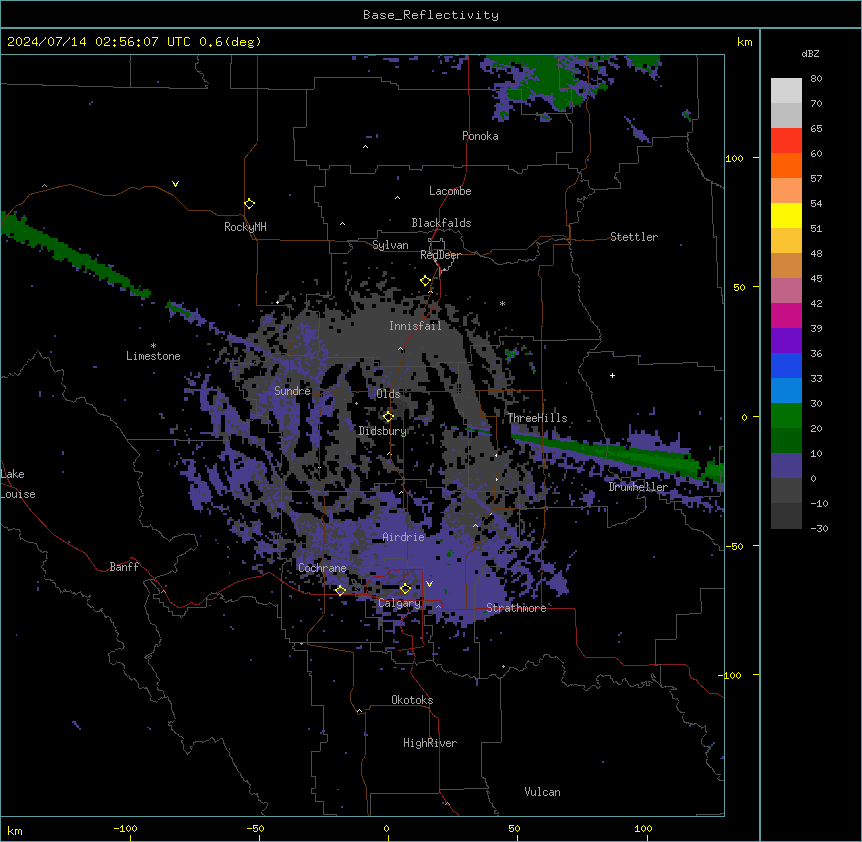Image resolution: width=862 pixels, height=842 pixels.
Task: Click the Calgary city label
Action: pyautogui.click(x=399, y=603)
